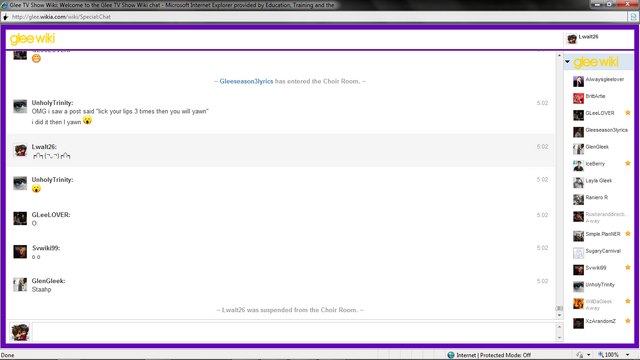Click the chat message input box
This screenshot has width=640, height=360.
click(x=293, y=332)
